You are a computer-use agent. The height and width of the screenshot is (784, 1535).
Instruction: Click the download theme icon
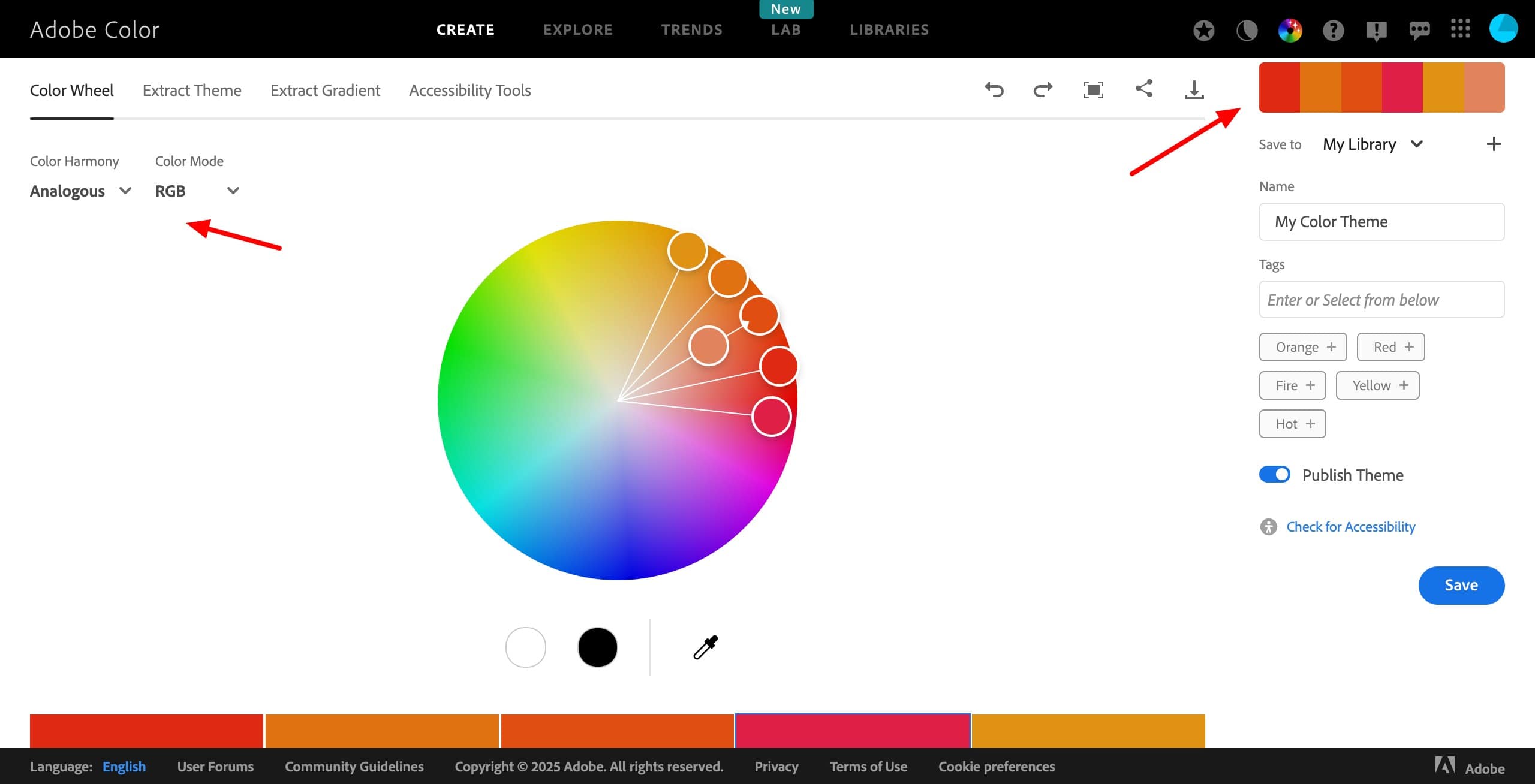click(1194, 90)
